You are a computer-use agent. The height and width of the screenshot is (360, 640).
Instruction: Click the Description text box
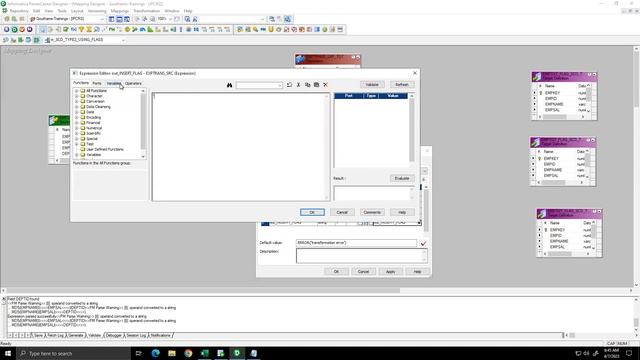pos(362,256)
